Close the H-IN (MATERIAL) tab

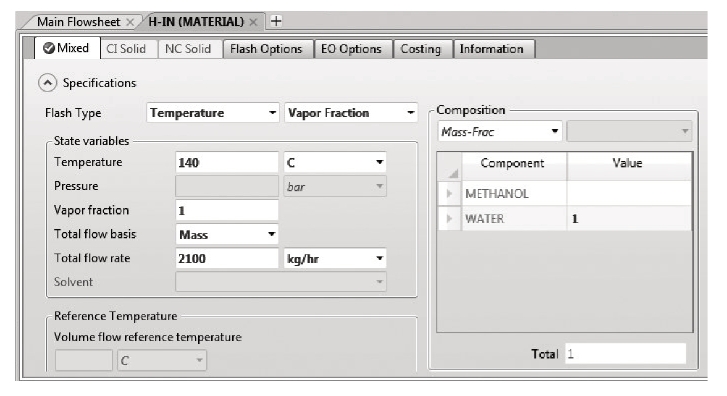(253, 22)
